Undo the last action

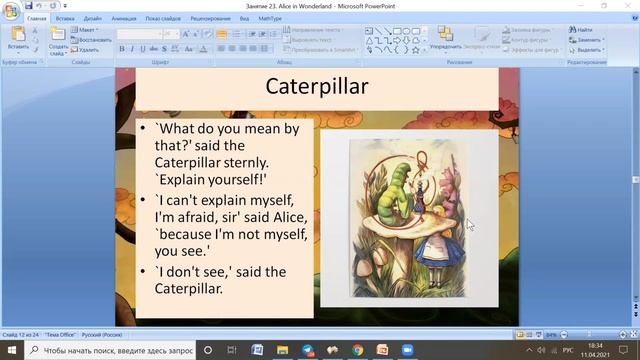pos(39,6)
